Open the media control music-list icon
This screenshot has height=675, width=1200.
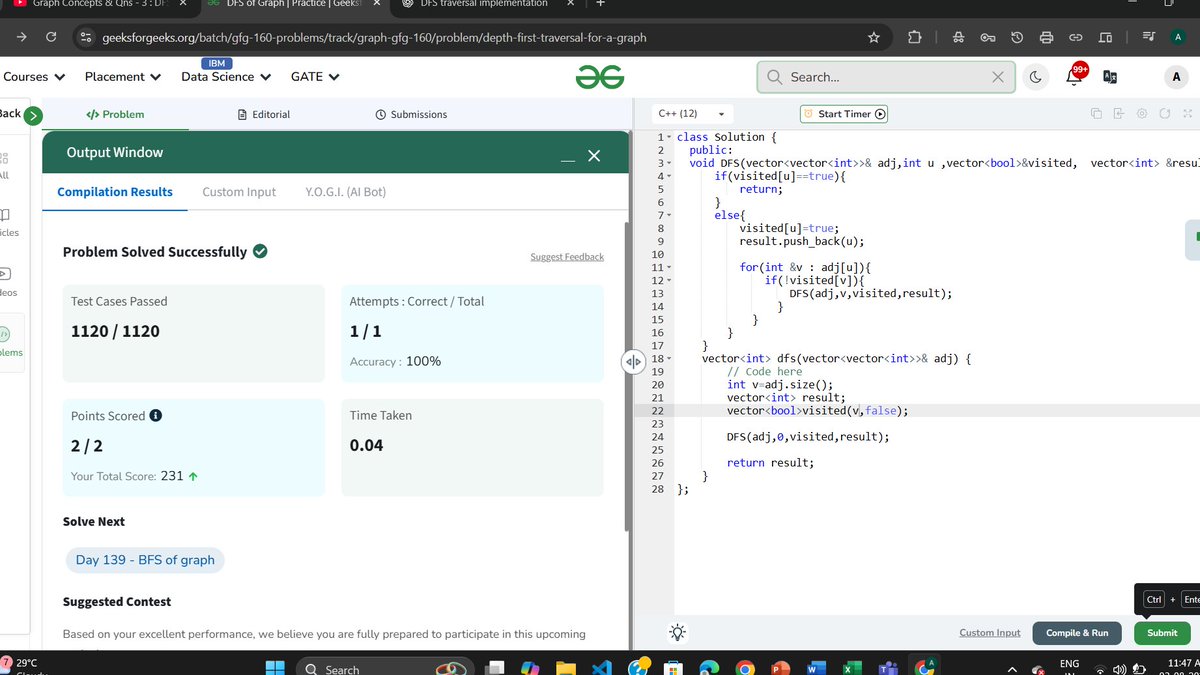[x=1148, y=38]
